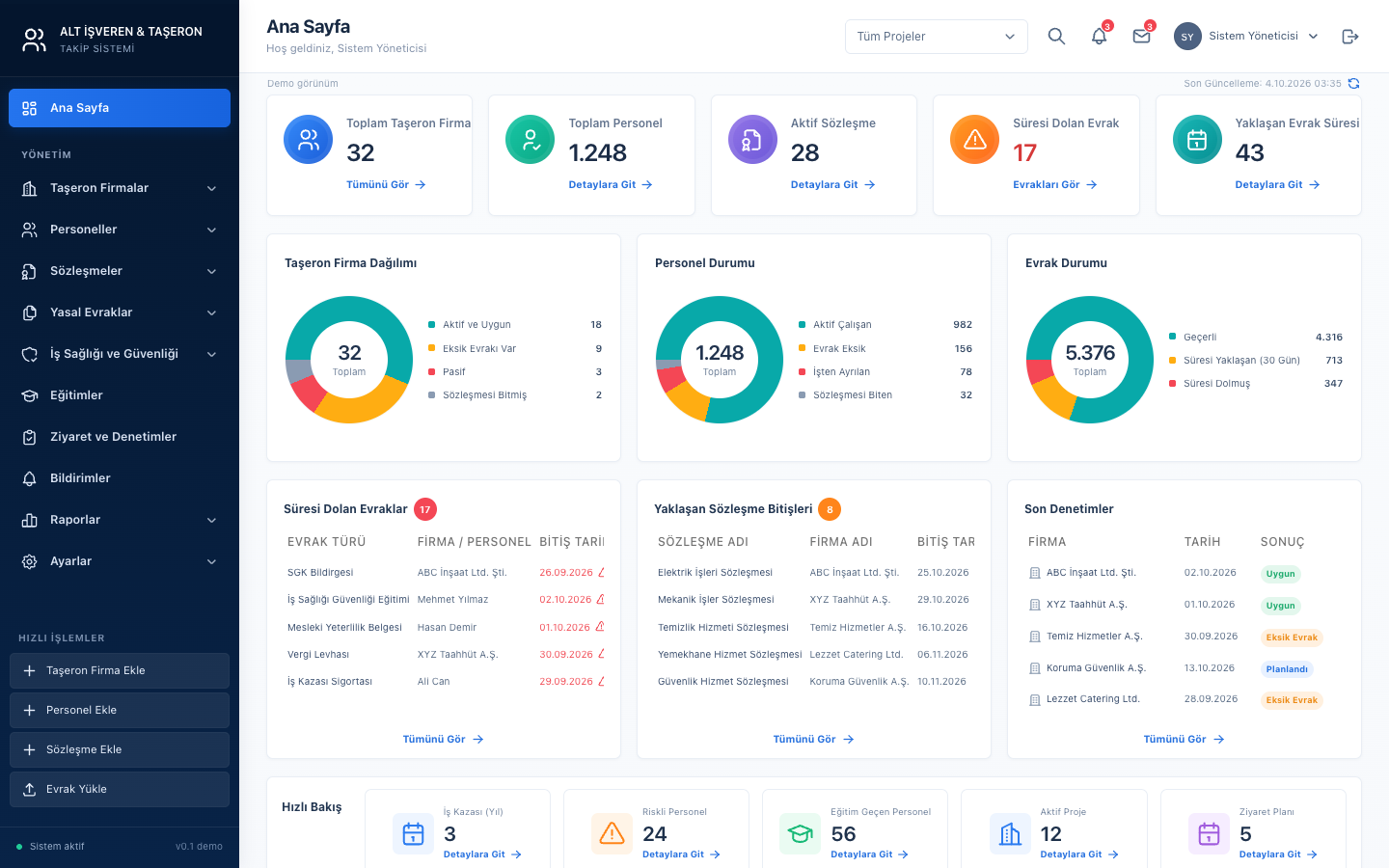Refresh data via Son Güncelleme icon

tap(1353, 84)
